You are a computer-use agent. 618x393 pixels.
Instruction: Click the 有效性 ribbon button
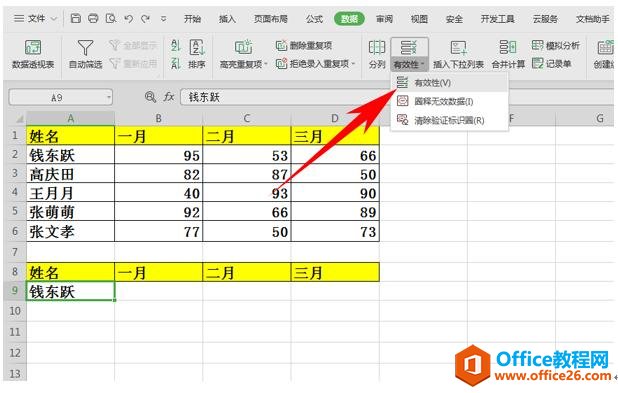(x=409, y=54)
